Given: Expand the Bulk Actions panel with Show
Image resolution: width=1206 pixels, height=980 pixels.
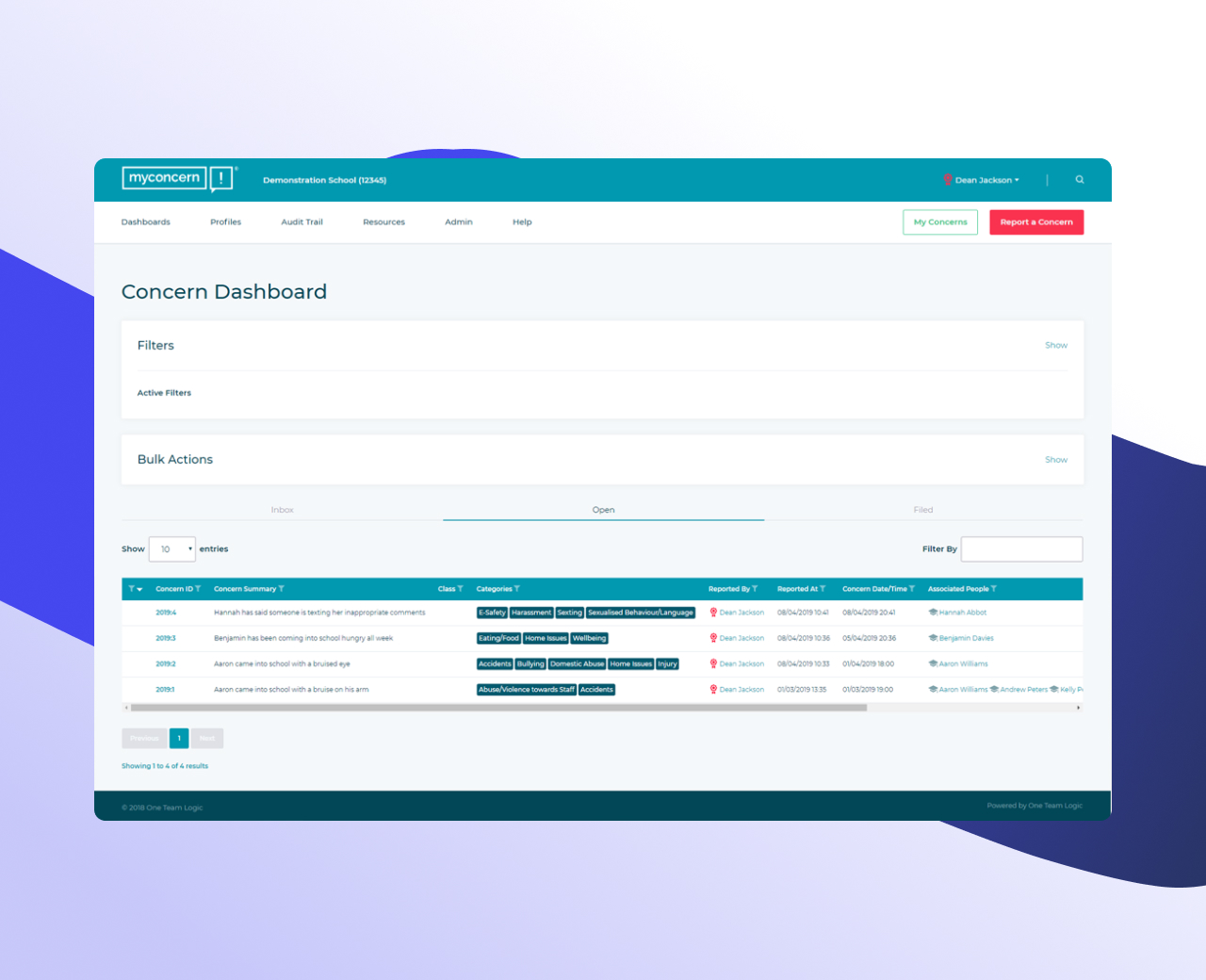Looking at the screenshot, I should (x=1055, y=460).
